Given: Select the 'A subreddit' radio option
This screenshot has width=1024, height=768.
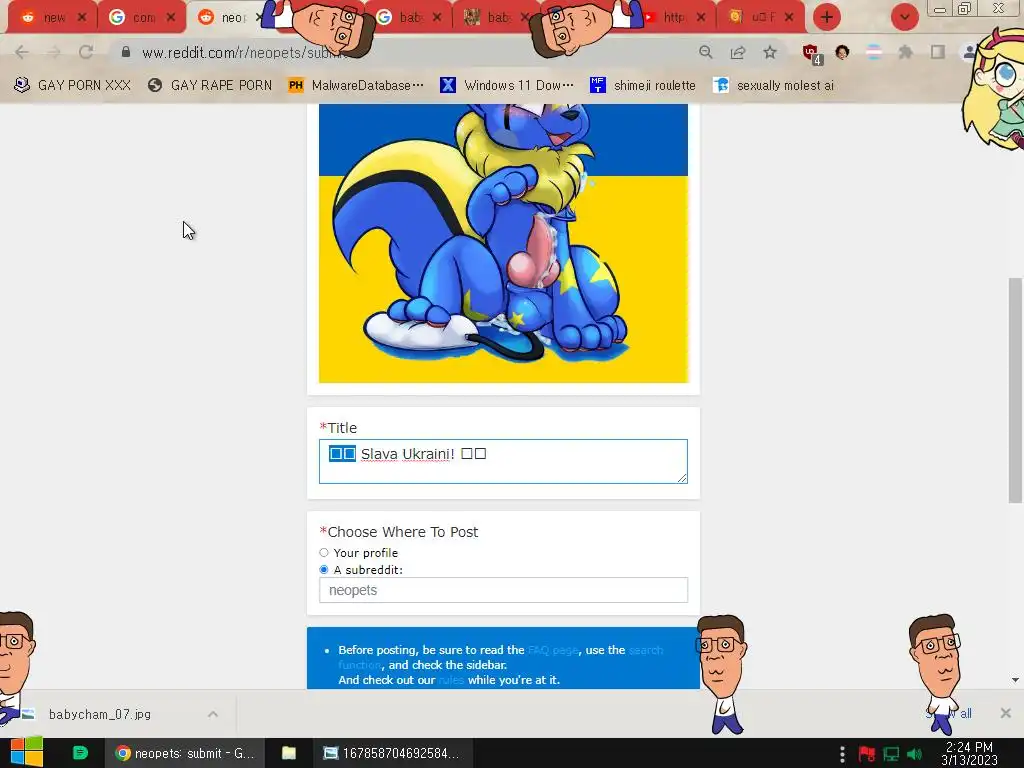Looking at the screenshot, I should [x=324, y=569].
